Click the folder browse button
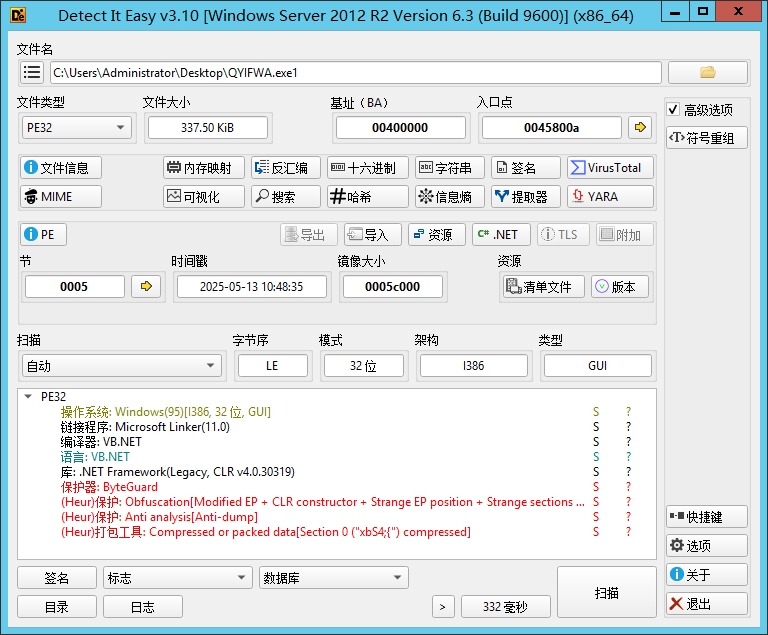The image size is (768, 635). (x=708, y=72)
